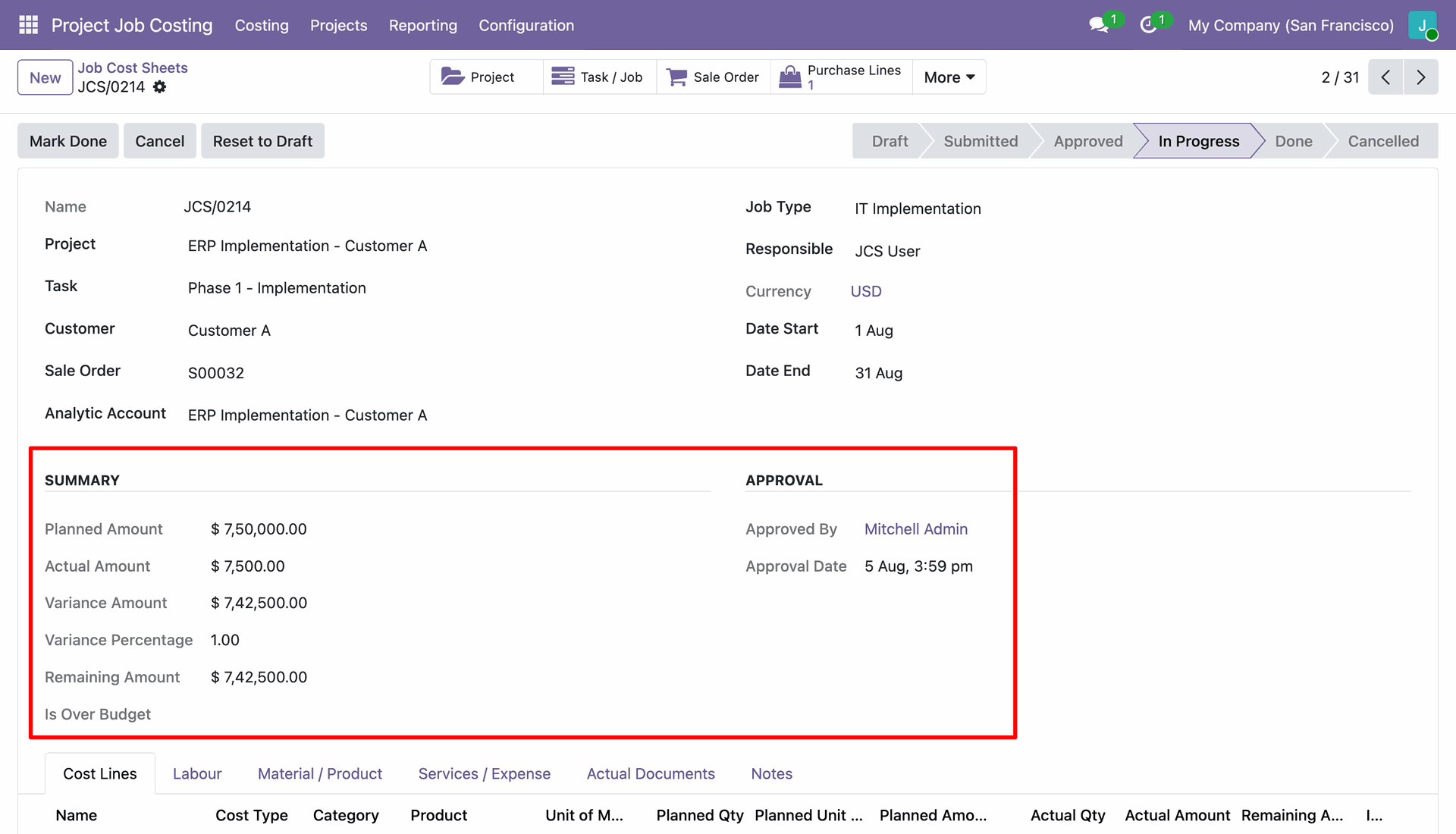Open the gear actions icon beside JCS/0214
Screen dimensions: 1456x834
coord(159,87)
